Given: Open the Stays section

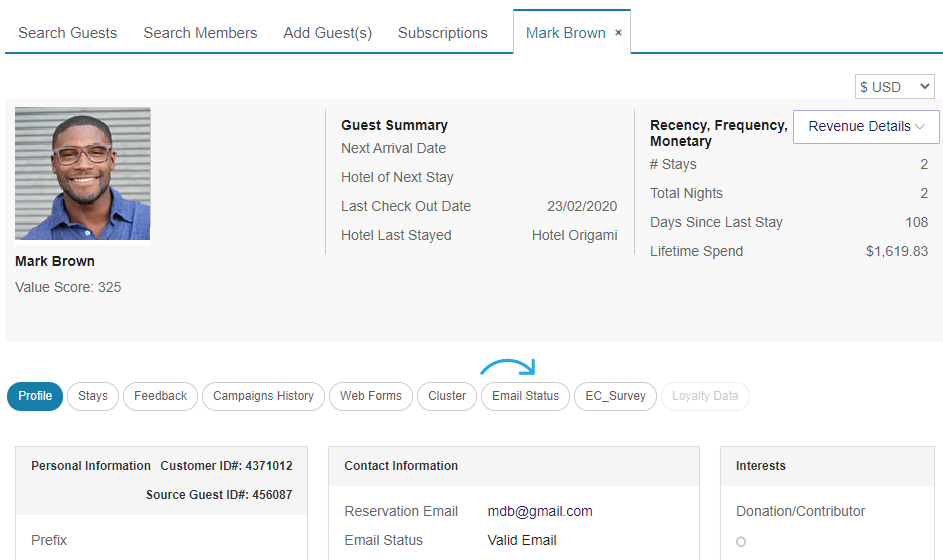Looking at the screenshot, I should (x=93, y=396).
